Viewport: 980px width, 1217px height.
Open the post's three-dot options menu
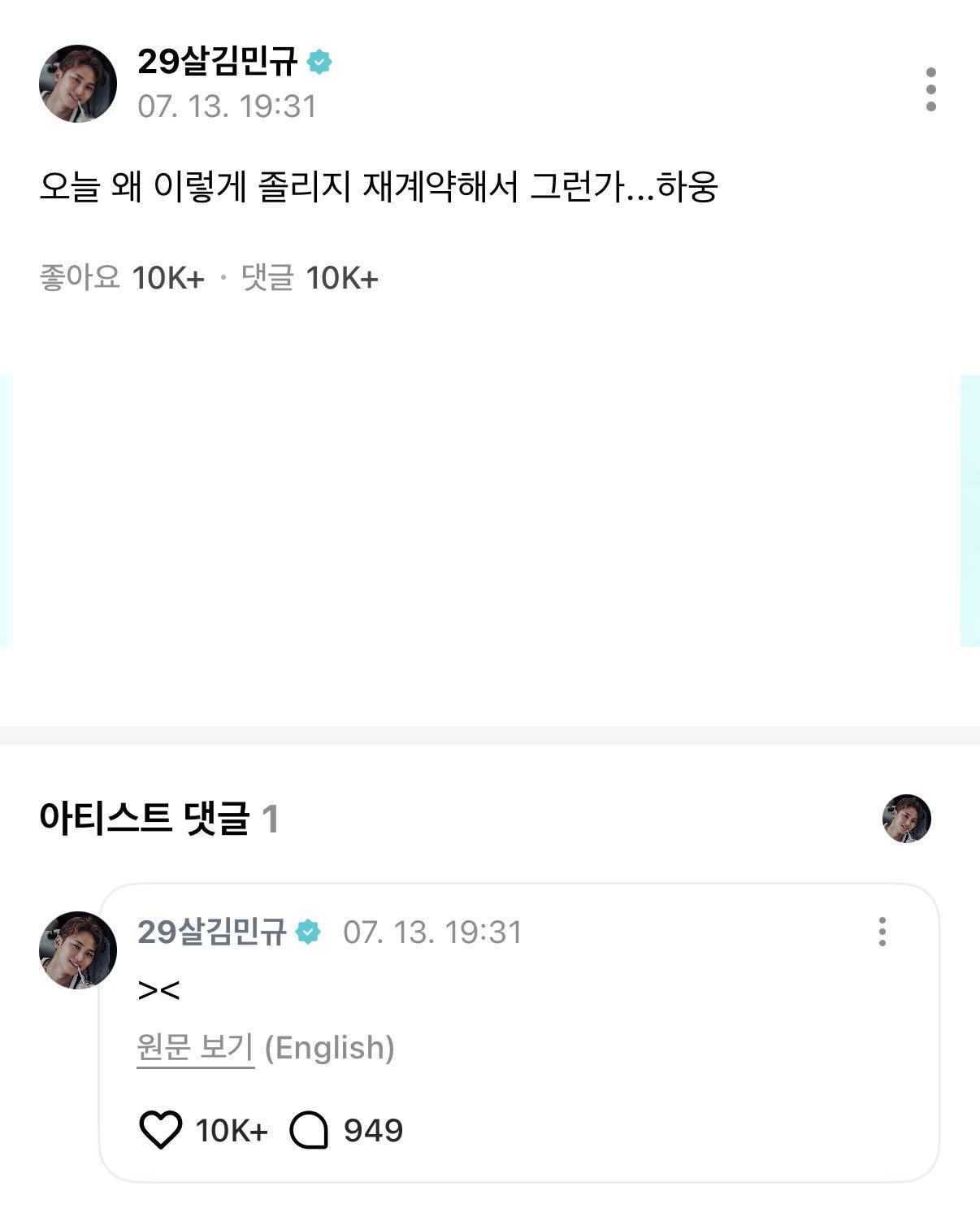930,89
